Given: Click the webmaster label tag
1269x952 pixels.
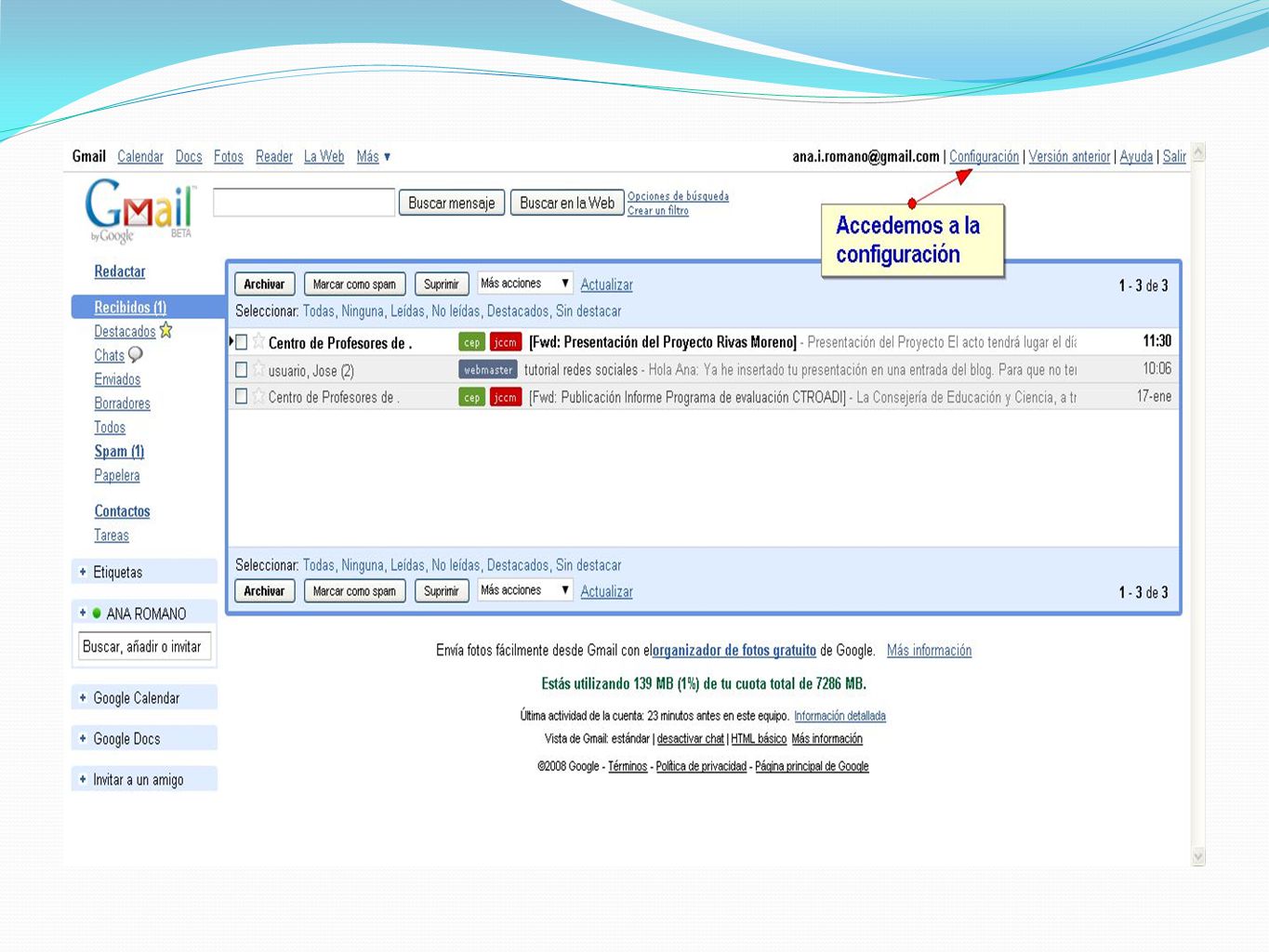Looking at the screenshot, I should point(488,370).
